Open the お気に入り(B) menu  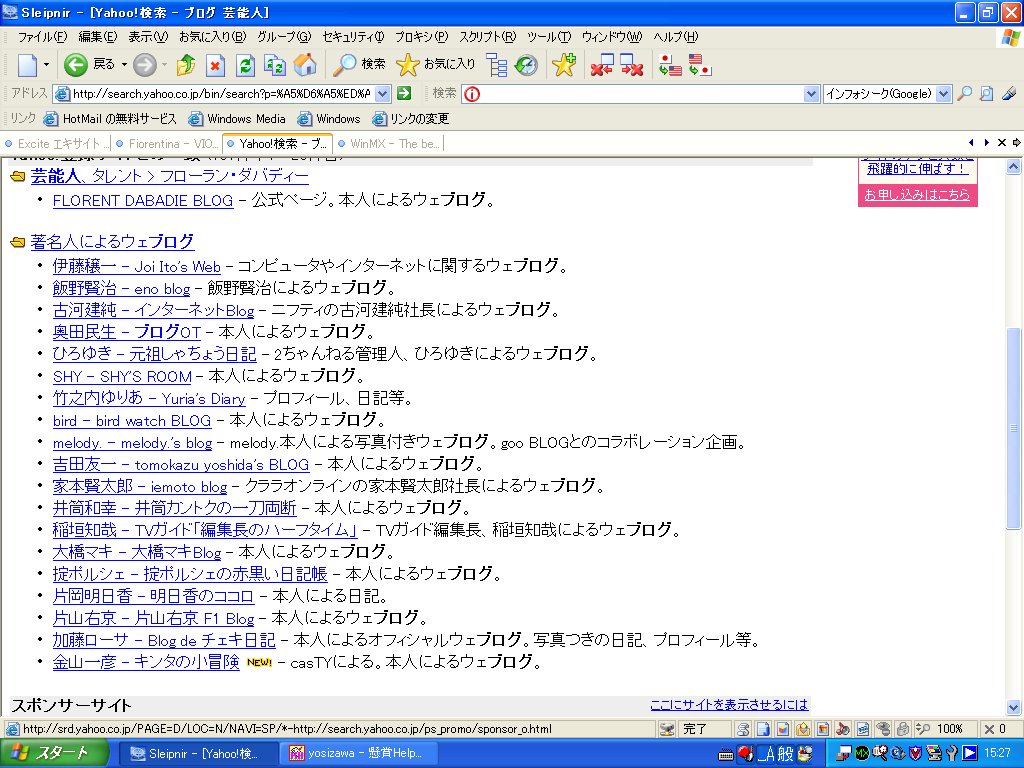(x=213, y=37)
